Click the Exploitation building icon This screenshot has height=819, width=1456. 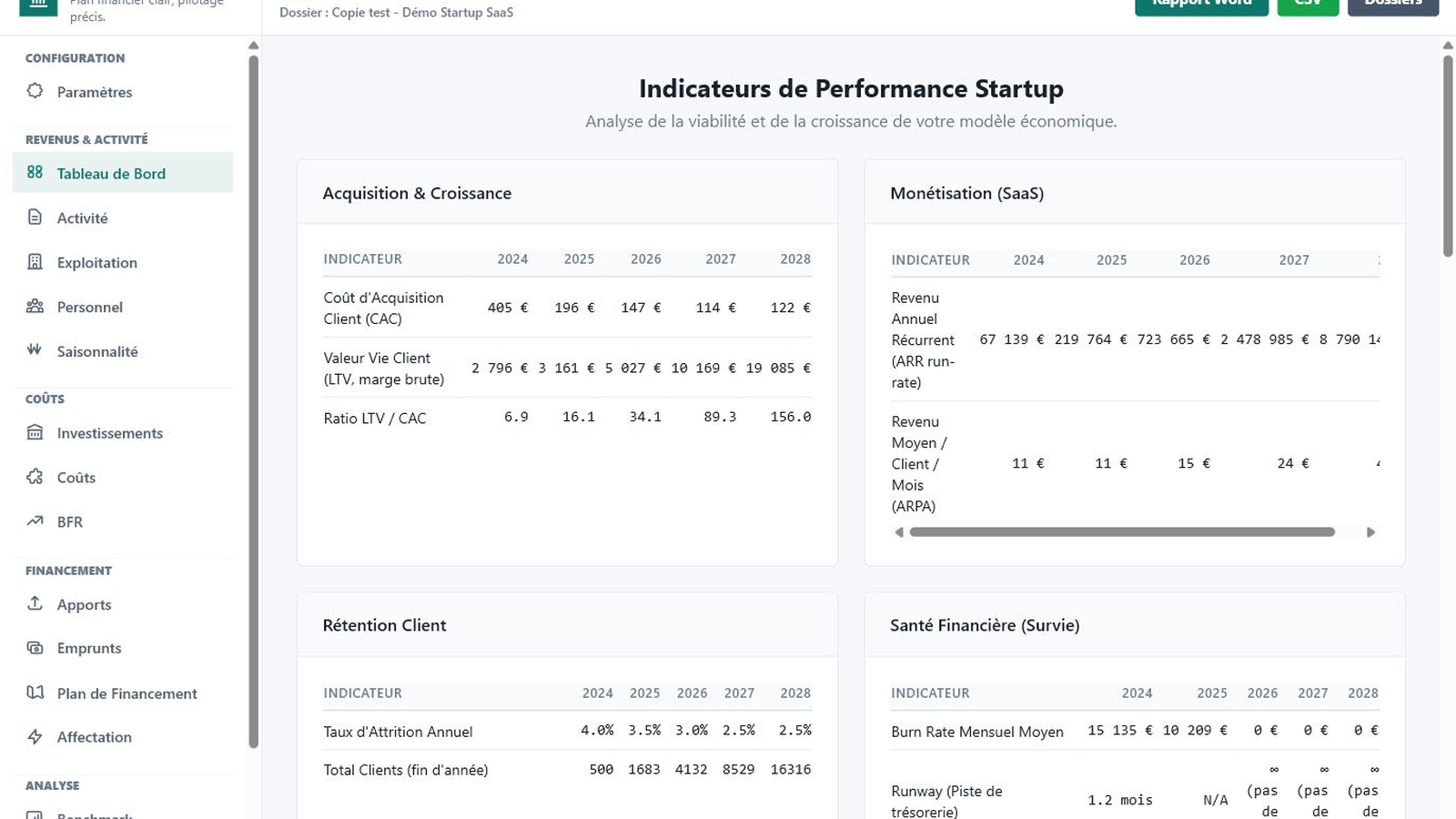coord(35,261)
